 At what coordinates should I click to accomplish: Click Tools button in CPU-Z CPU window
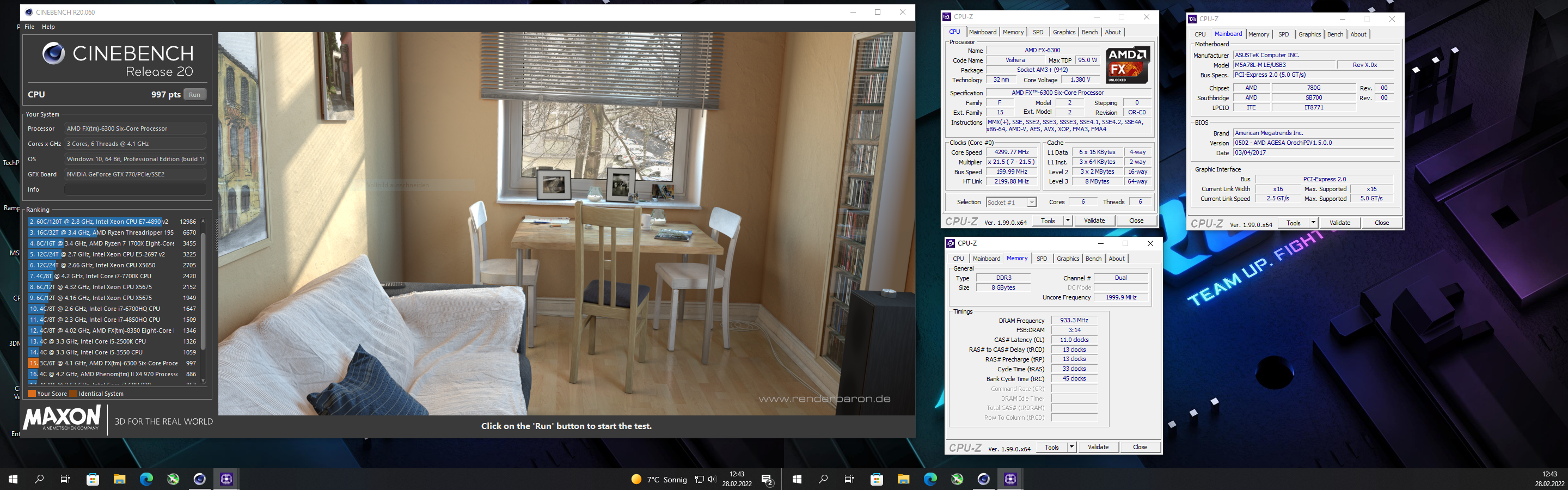(1048, 220)
